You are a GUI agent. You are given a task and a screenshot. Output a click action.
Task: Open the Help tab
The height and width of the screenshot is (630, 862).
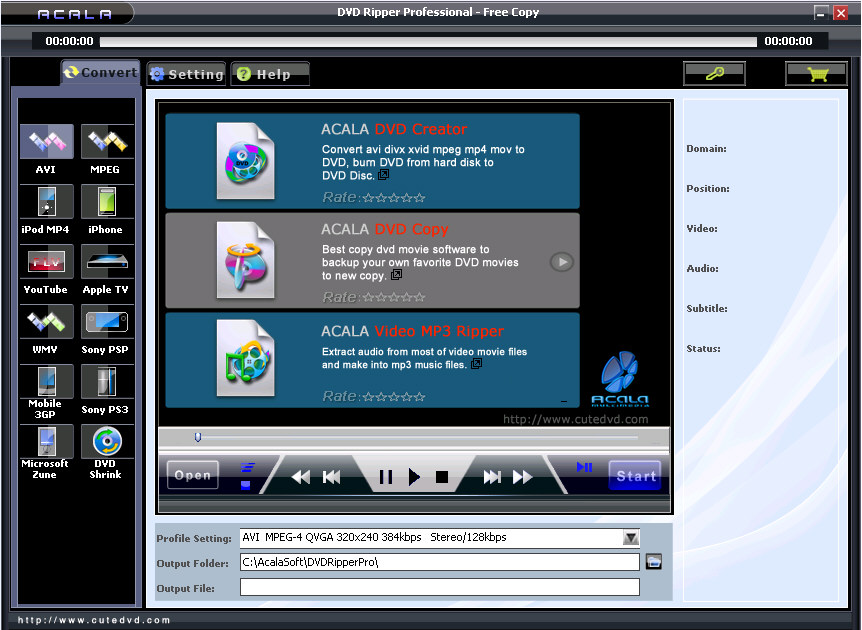[270, 74]
